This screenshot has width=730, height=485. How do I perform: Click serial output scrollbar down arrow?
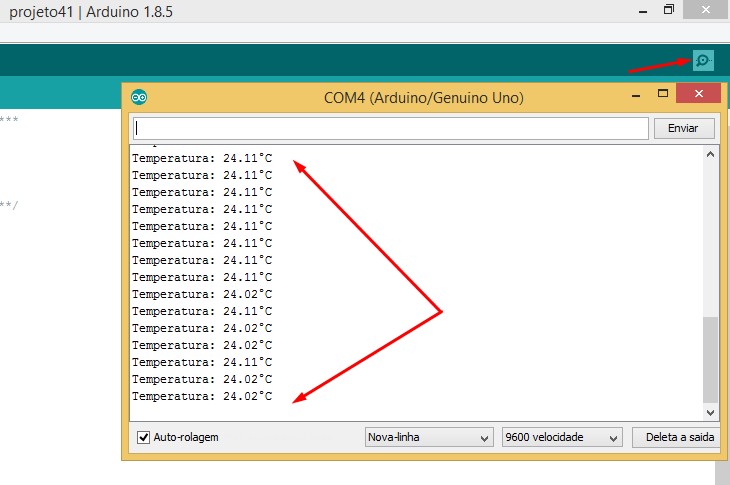point(711,411)
